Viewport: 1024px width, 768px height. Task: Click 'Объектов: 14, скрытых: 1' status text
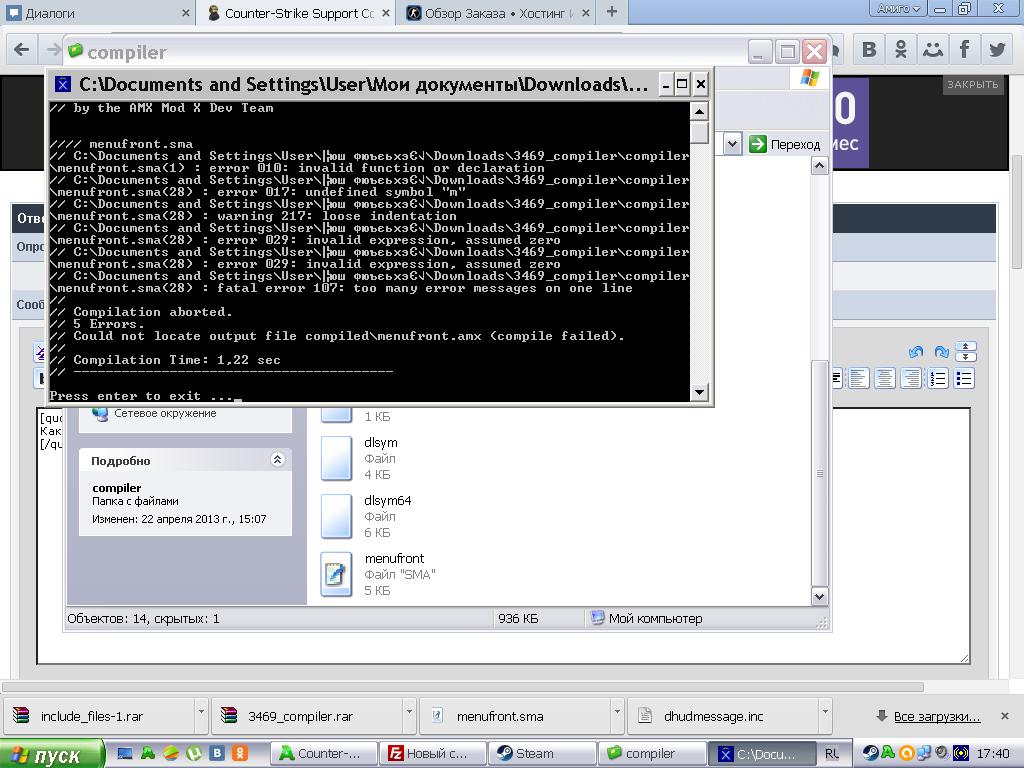(x=143, y=618)
